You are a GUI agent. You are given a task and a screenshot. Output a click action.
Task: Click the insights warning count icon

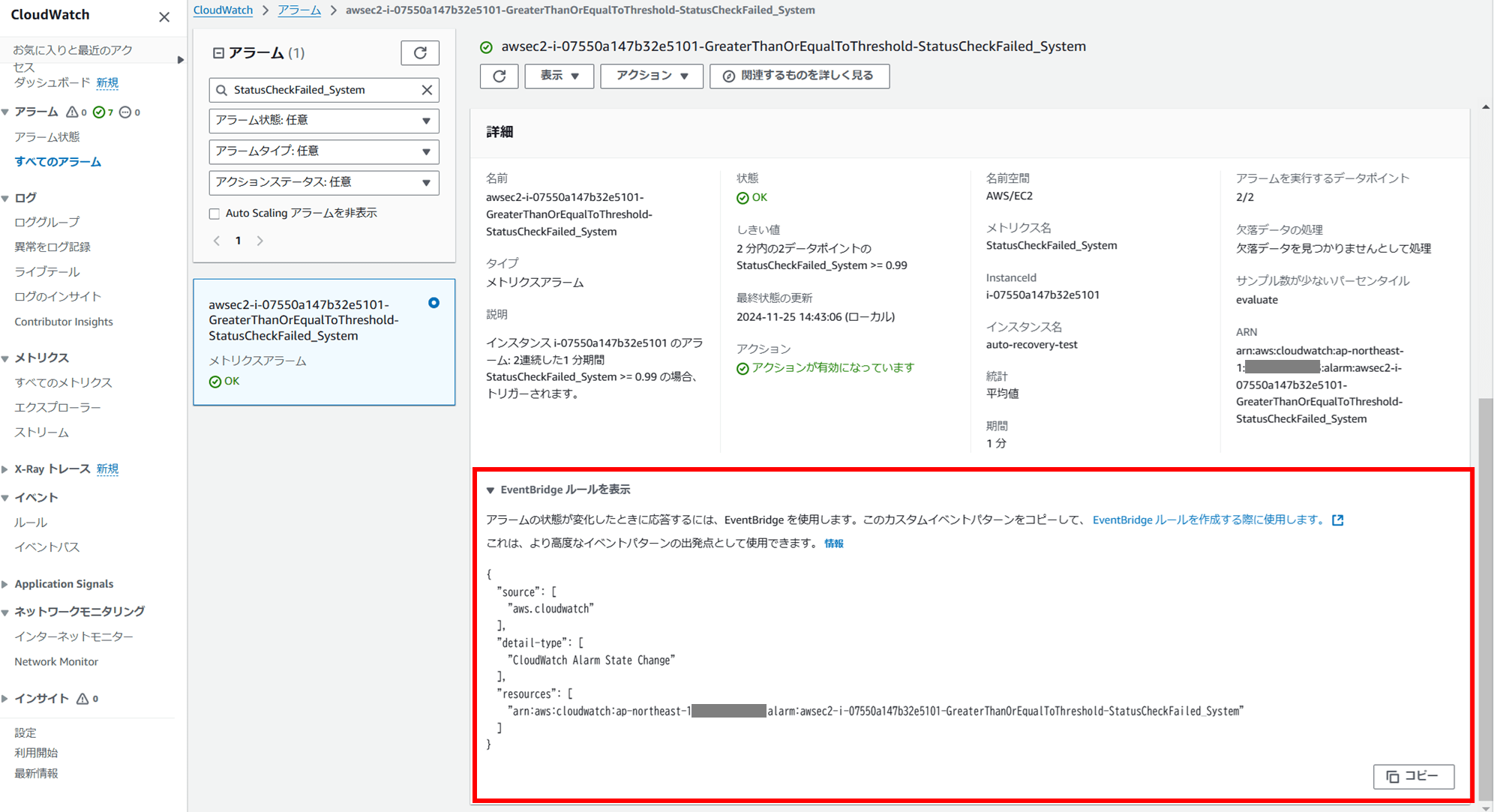(x=82, y=699)
